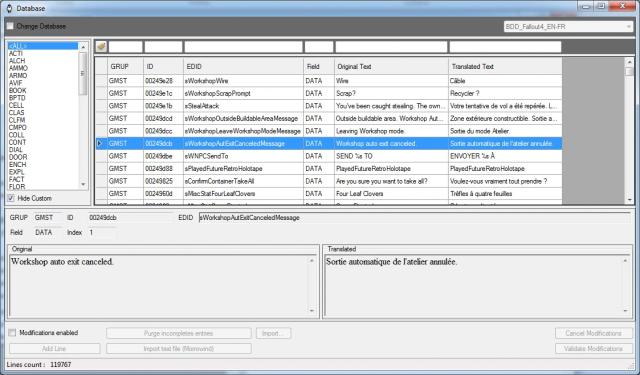Click the Cancel Modifications button
Image resolution: width=640 pixels, height=375 pixels.
[x=593, y=333]
